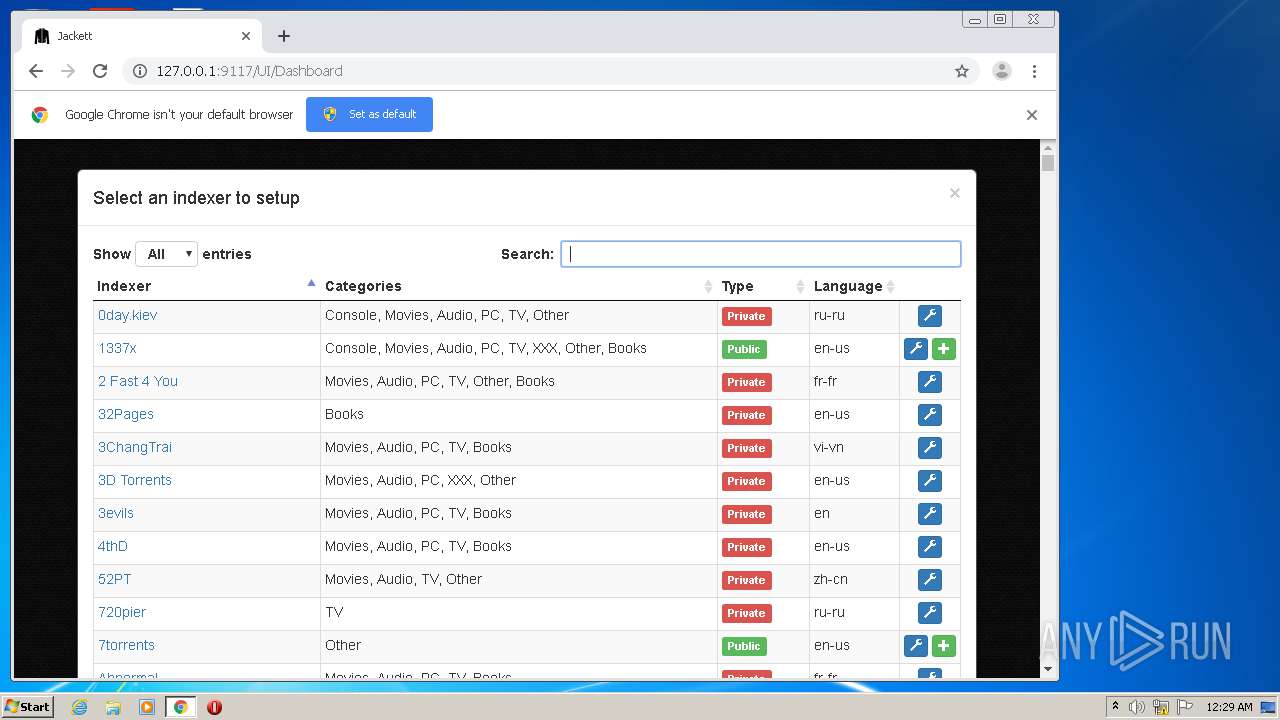This screenshot has width=1280, height=720.
Task: Configure the 3ChangTrai indexer
Action: [930, 448]
